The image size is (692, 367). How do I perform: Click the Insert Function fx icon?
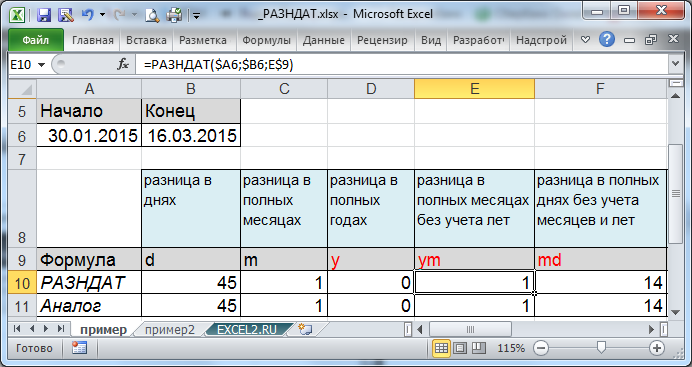[x=123, y=65]
